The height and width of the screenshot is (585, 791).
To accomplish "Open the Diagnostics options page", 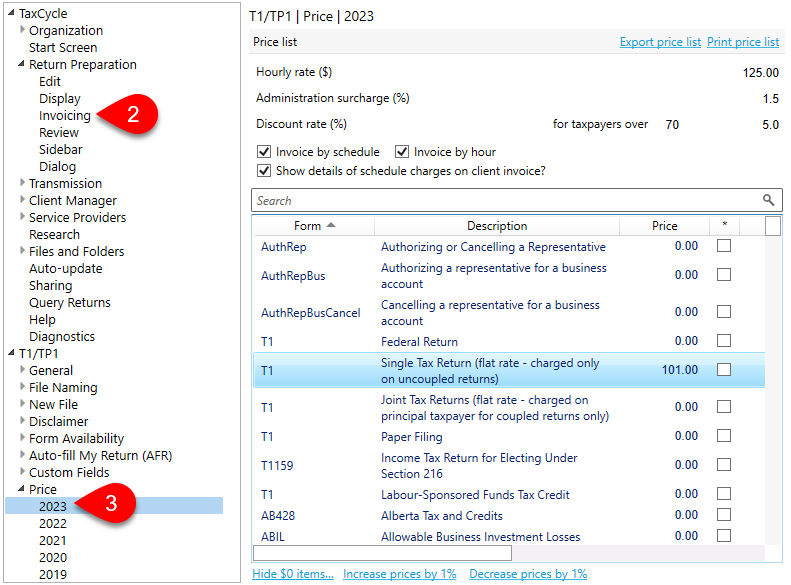I will coord(62,336).
